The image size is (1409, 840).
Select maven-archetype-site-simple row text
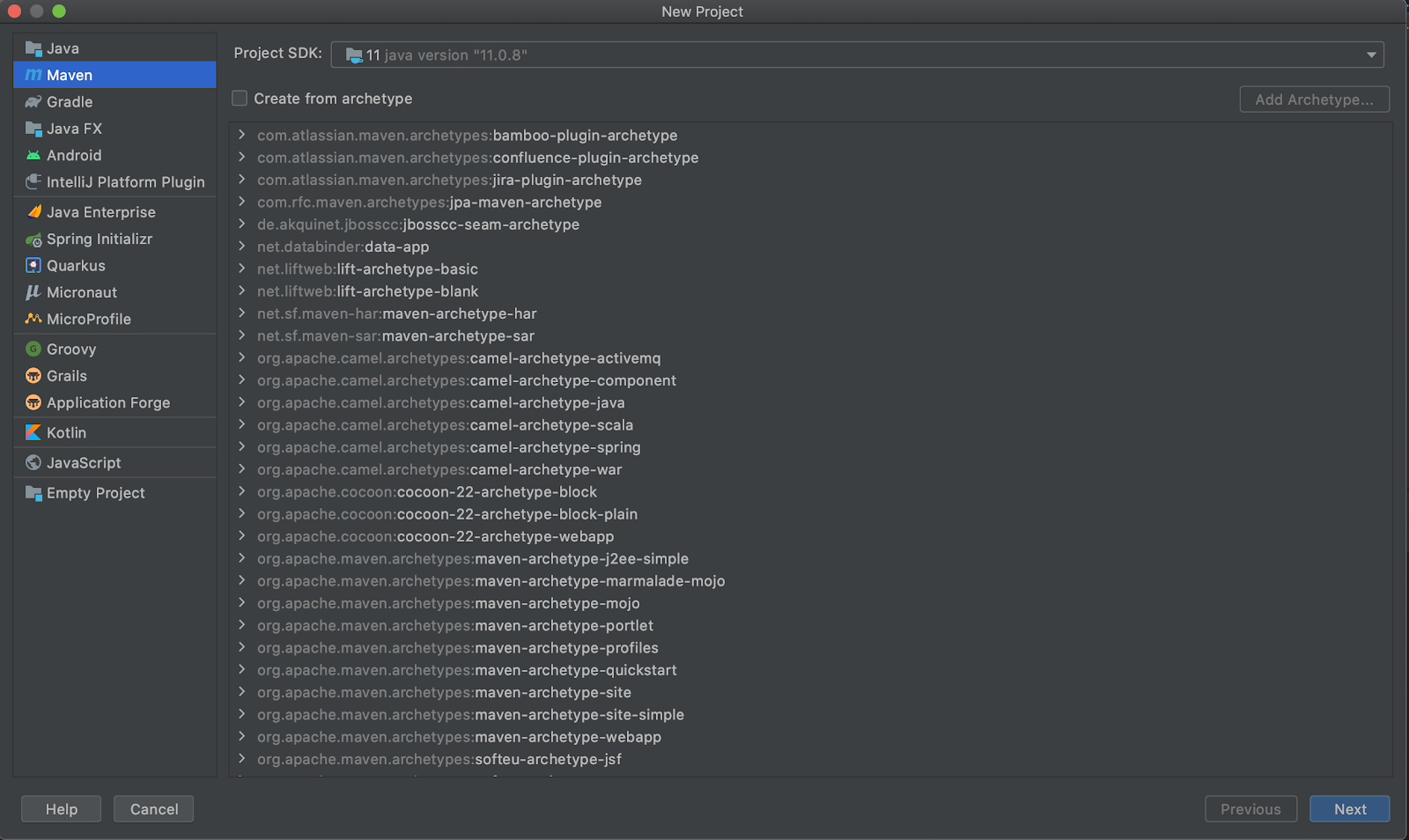click(x=471, y=715)
